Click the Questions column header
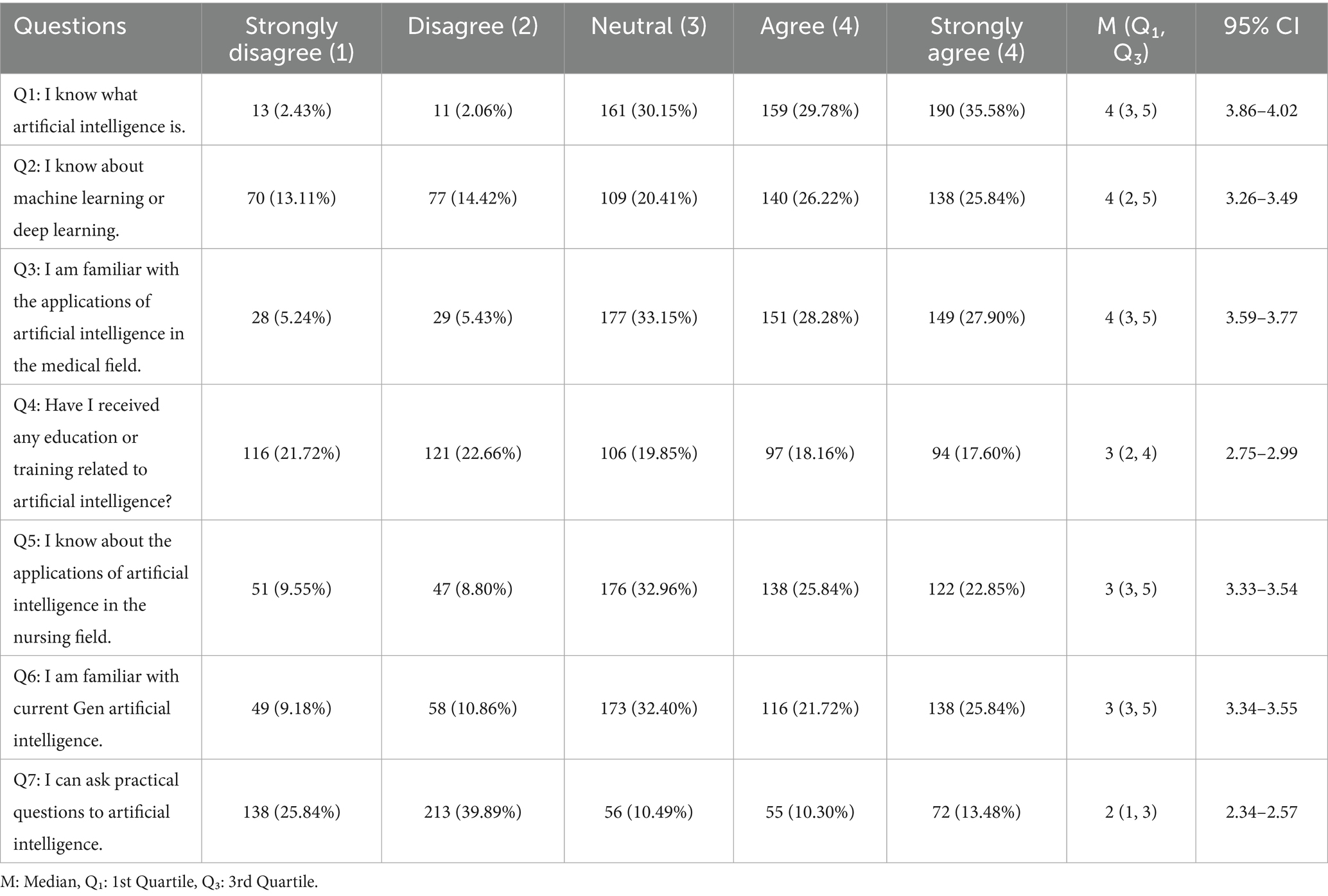Image resolution: width=1328 pixels, height=896 pixels. coord(70,26)
